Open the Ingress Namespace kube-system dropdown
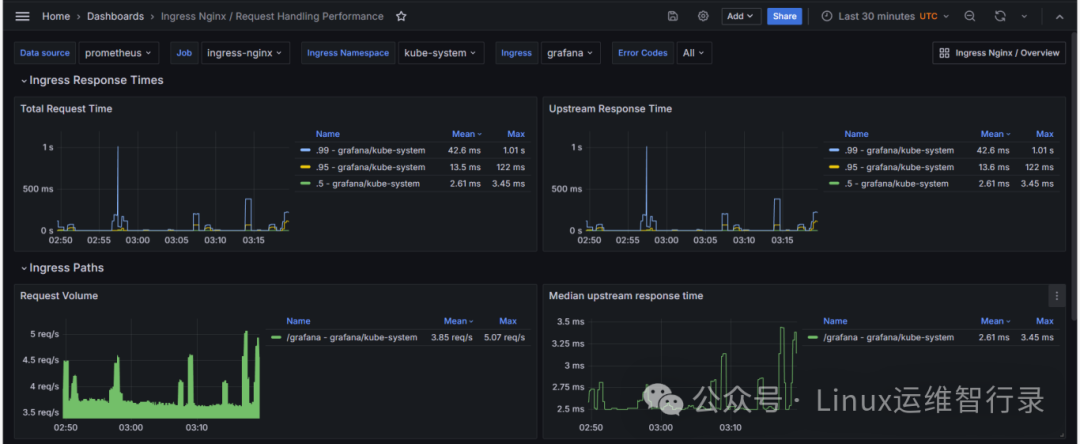Image resolution: width=1080 pixels, height=444 pixels. pos(441,53)
